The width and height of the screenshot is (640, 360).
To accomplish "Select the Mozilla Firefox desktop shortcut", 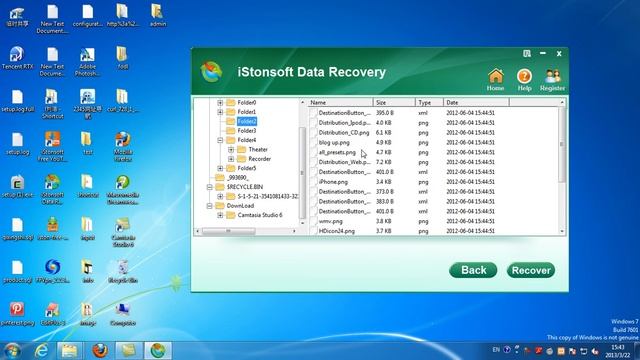I will point(122,147).
